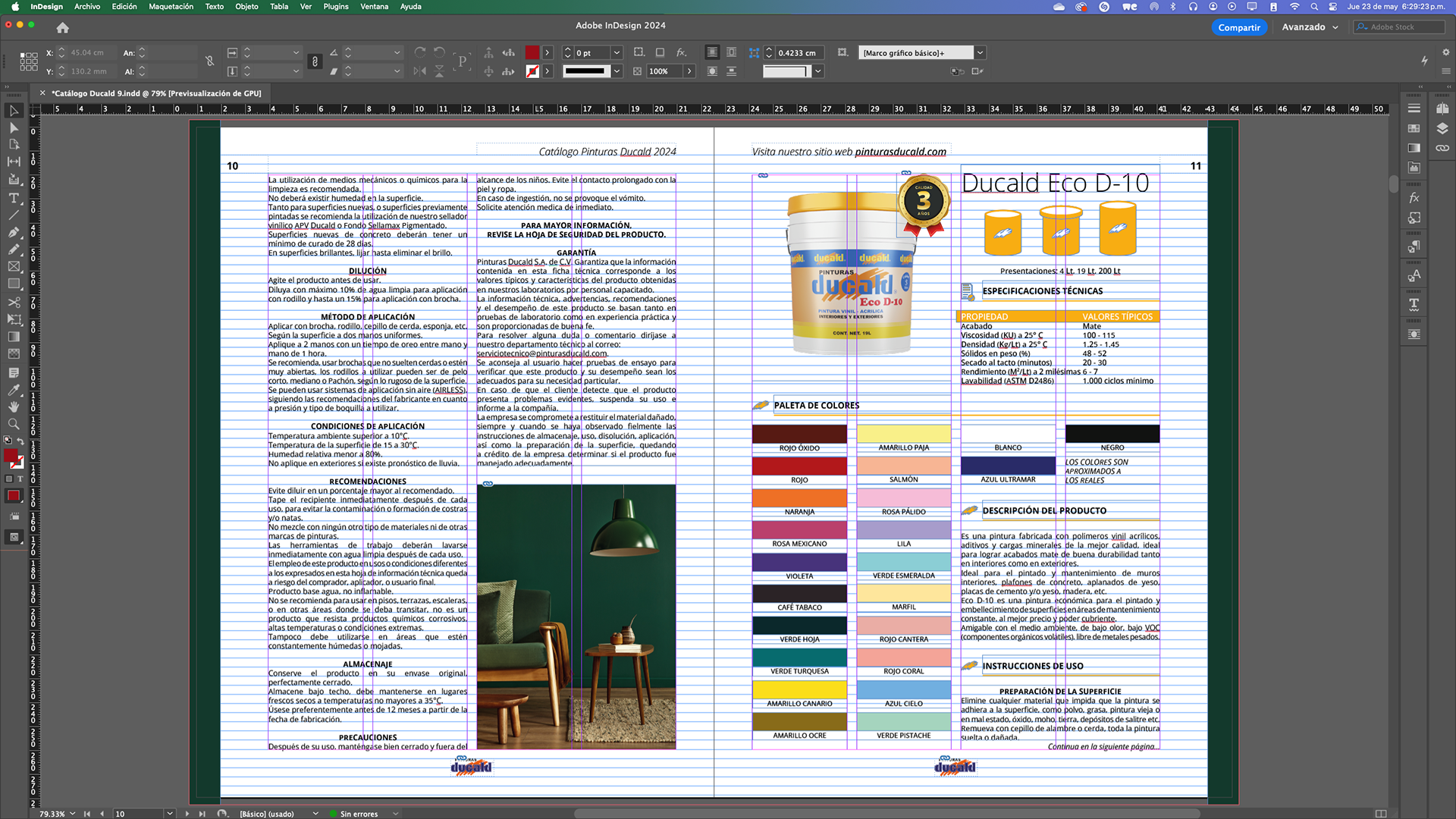The image size is (1456, 819).
Task: Select the Zoom tool
Action: click(x=14, y=424)
